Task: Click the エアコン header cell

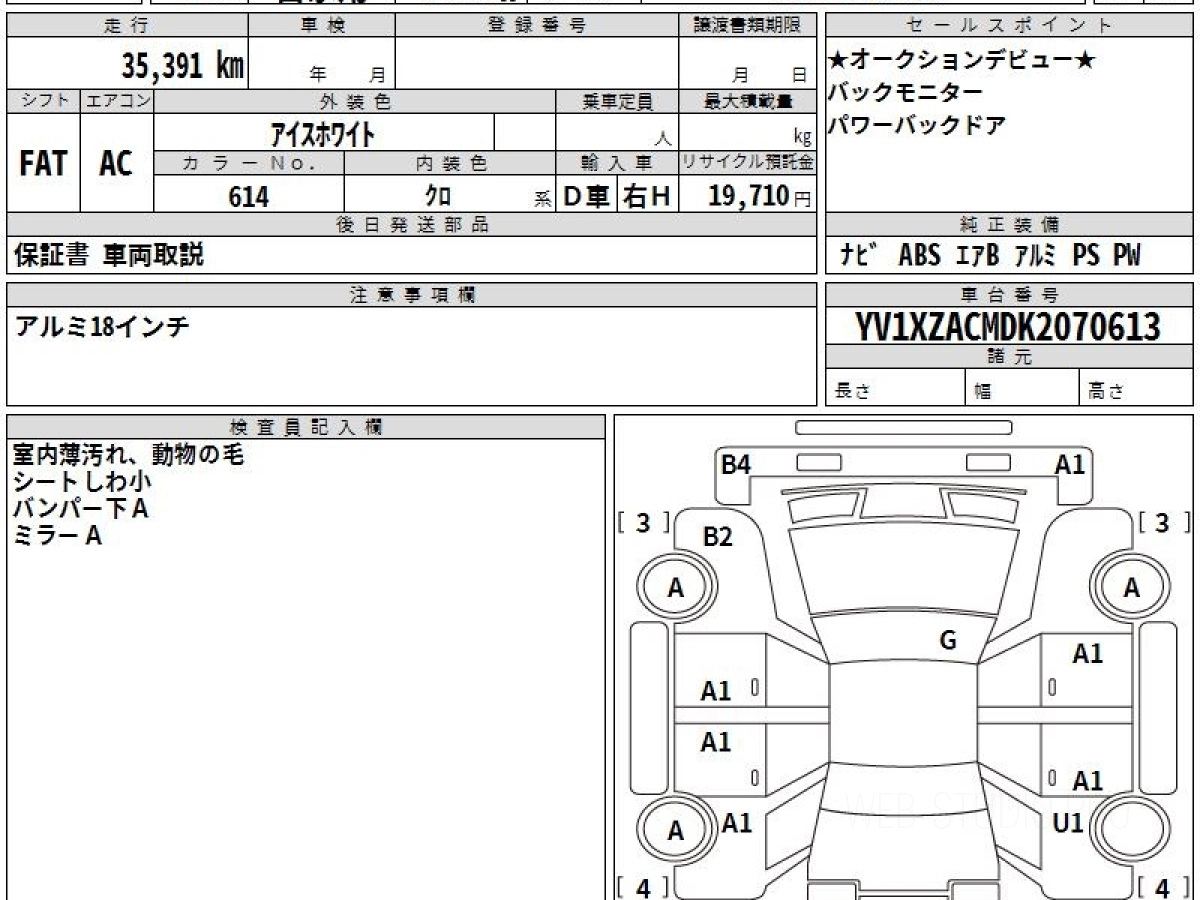Action: coord(117,102)
